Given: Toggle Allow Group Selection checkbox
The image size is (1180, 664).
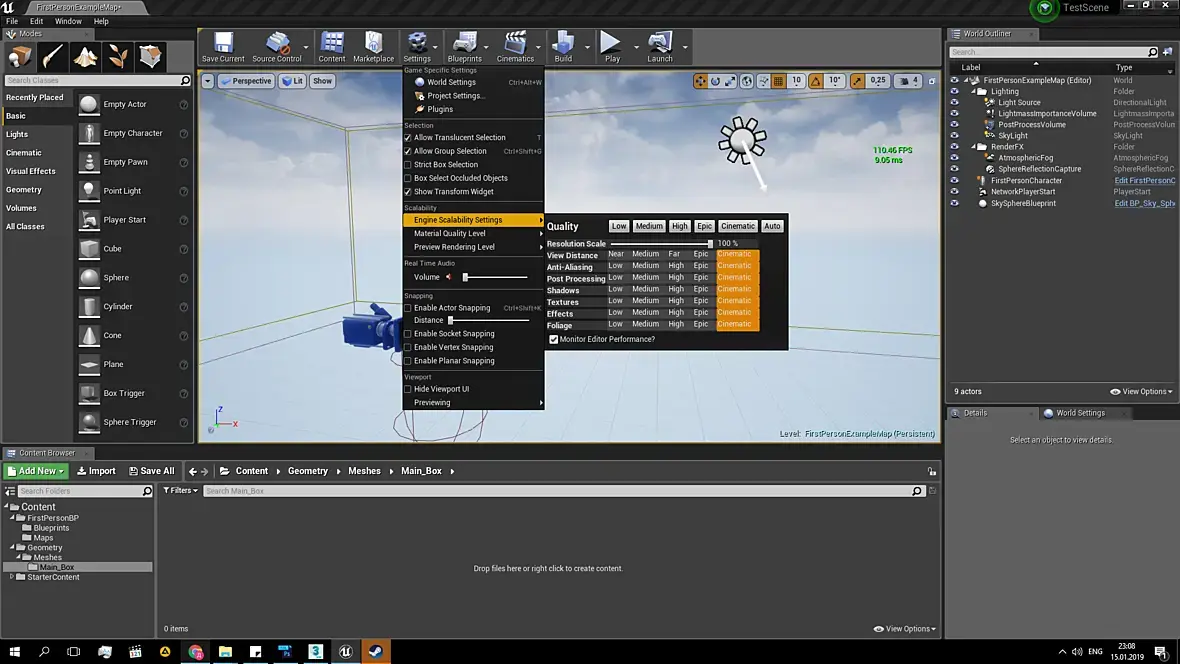Looking at the screenshot, I should 408,151.
